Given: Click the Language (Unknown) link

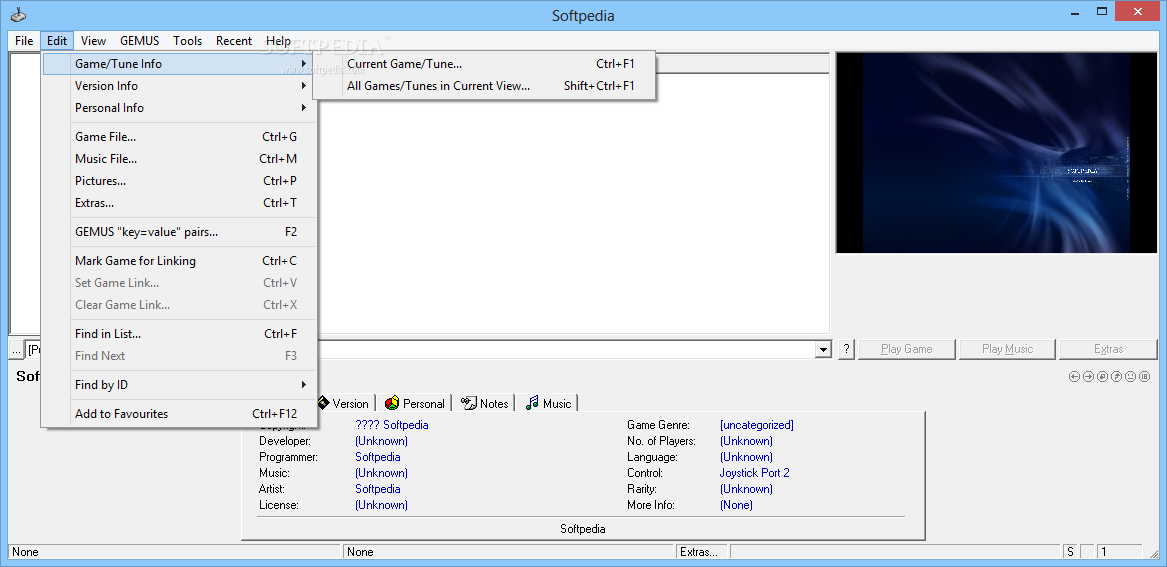Looking at the screenshot, I should [x=746, y=457].
